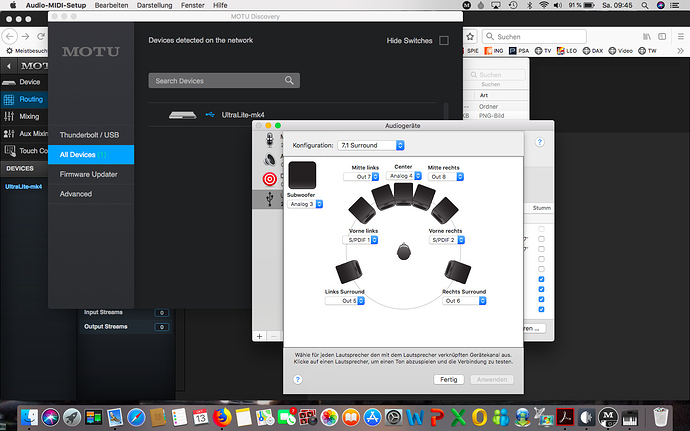Open the Vorne rechts S/PDIF 2 dropdown
Screen dimensions: 690x431
pos(447,240)
